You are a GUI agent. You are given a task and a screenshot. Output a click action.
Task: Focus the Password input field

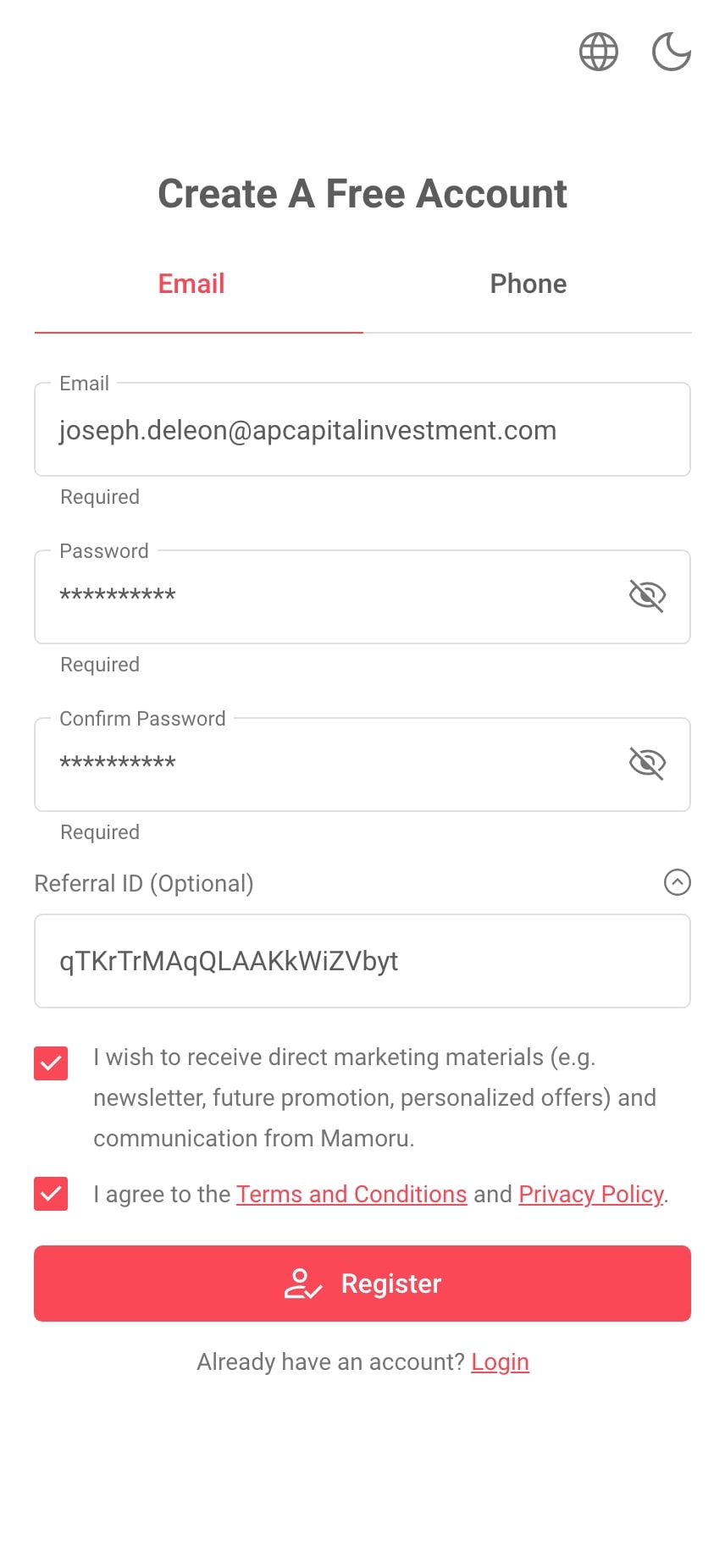(322, 596)
